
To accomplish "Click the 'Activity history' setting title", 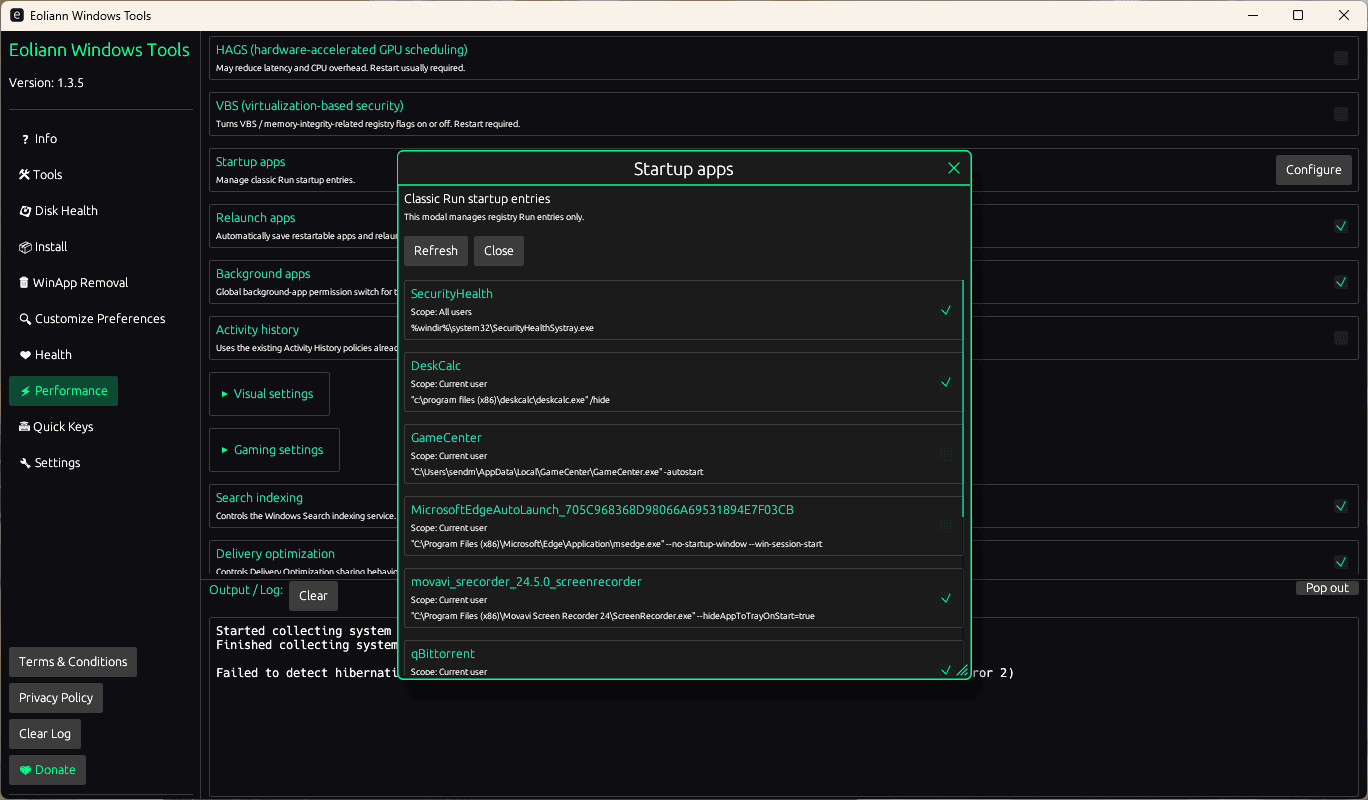I will point(258,330).
